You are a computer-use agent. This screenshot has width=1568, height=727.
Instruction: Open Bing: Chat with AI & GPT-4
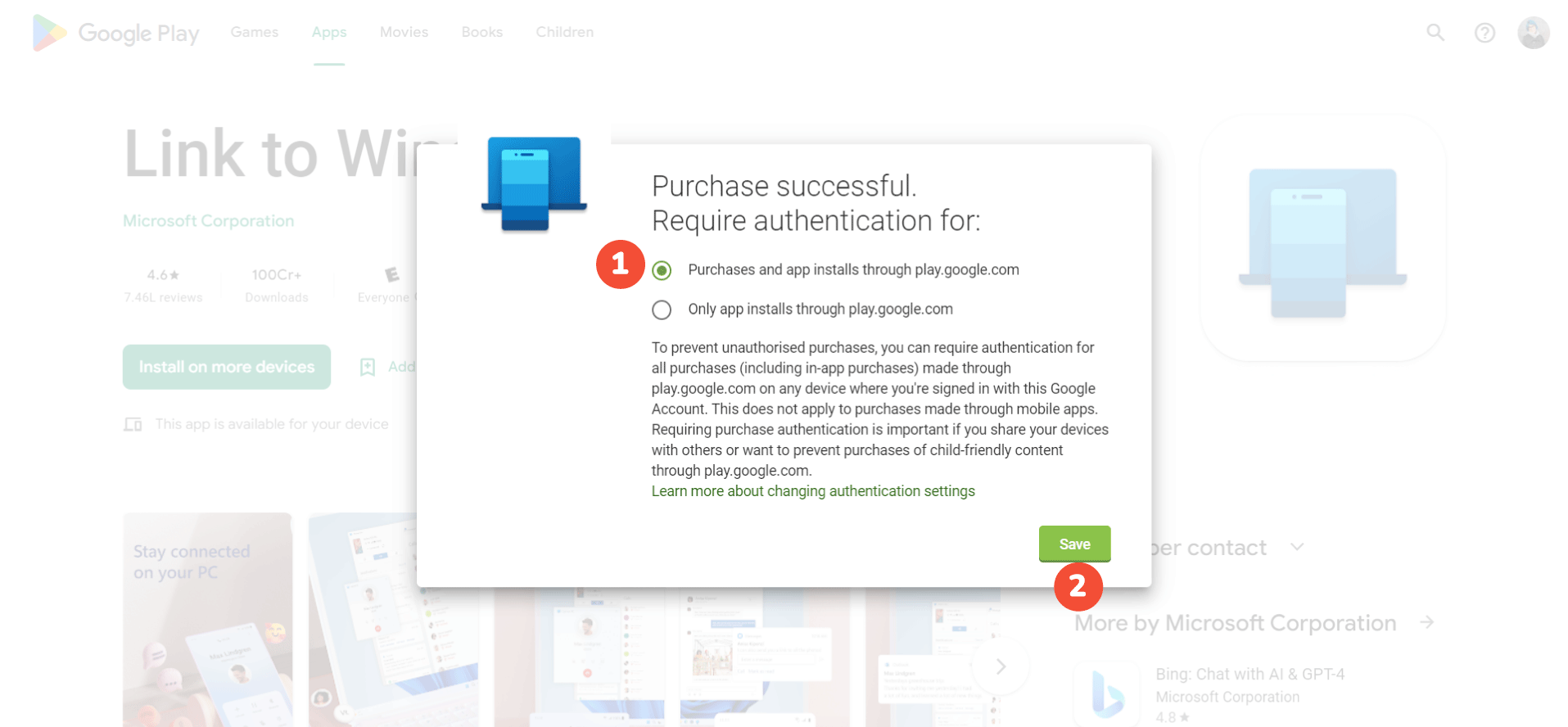[1249, 674]
